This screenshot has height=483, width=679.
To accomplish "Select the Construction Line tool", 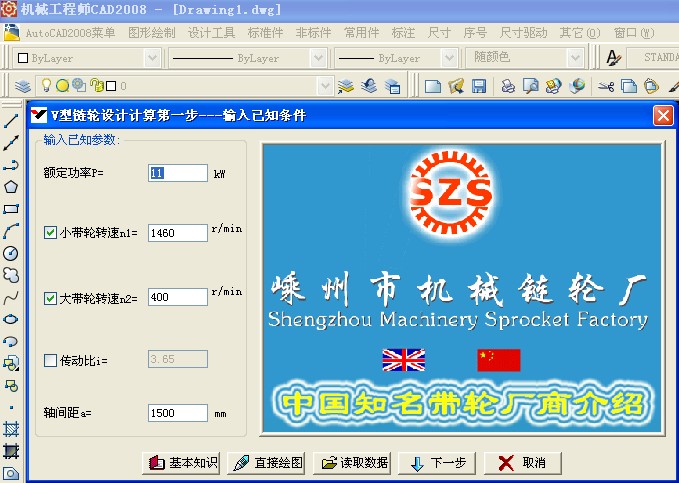I will [x=11, y=143].
